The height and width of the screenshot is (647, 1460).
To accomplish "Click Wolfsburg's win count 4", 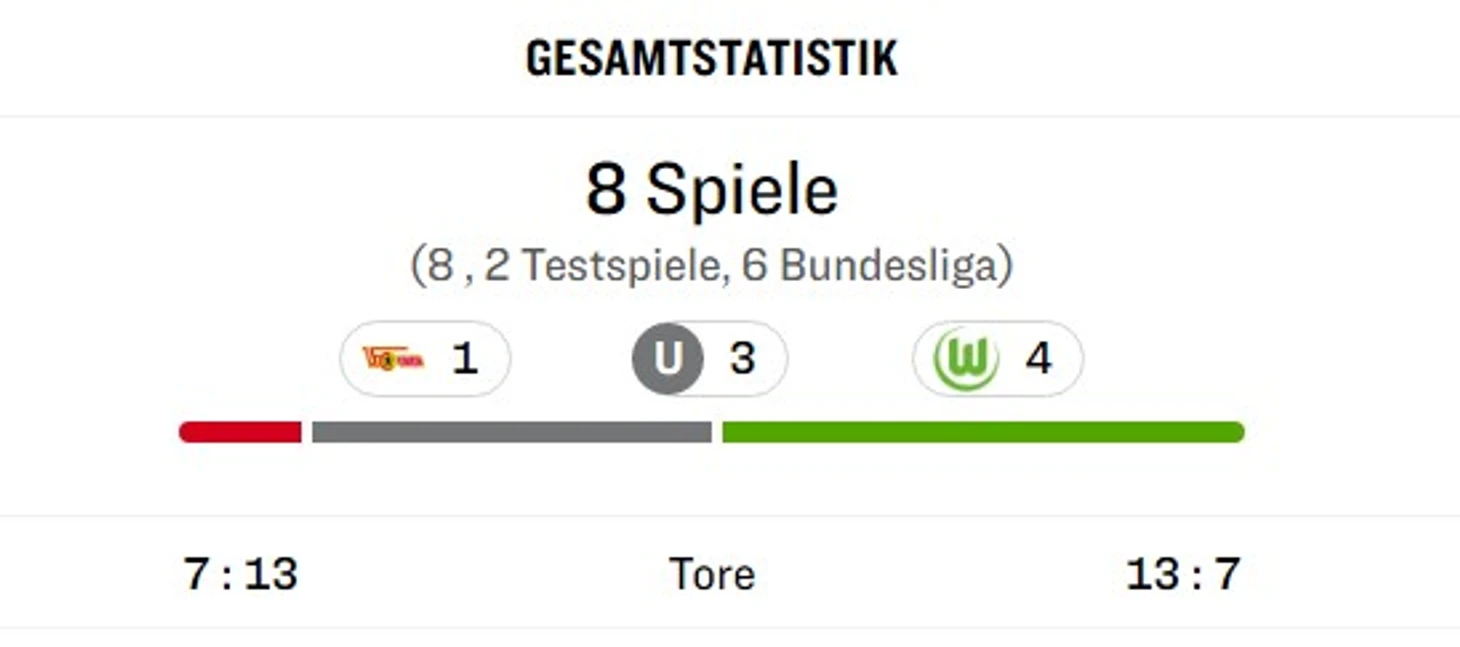I will tap(1039, 359).
